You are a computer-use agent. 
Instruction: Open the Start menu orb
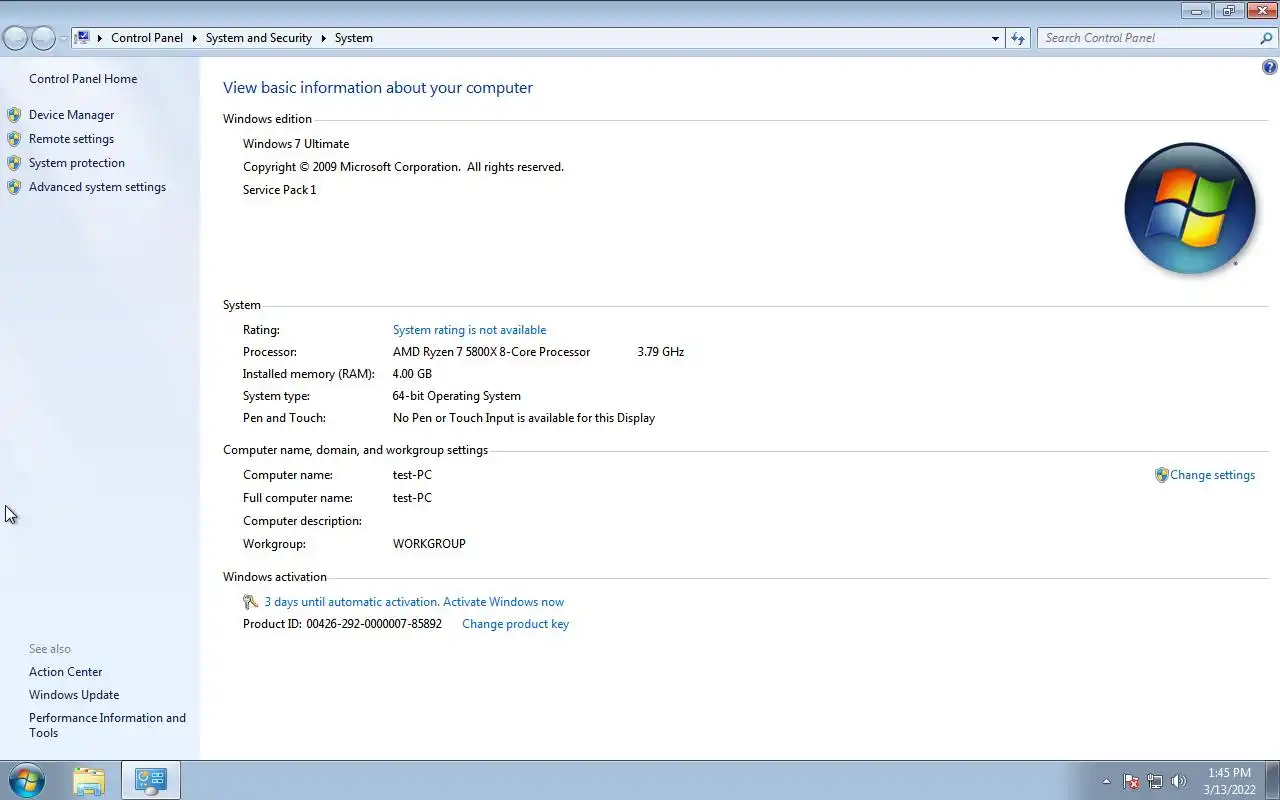[26, 780]
